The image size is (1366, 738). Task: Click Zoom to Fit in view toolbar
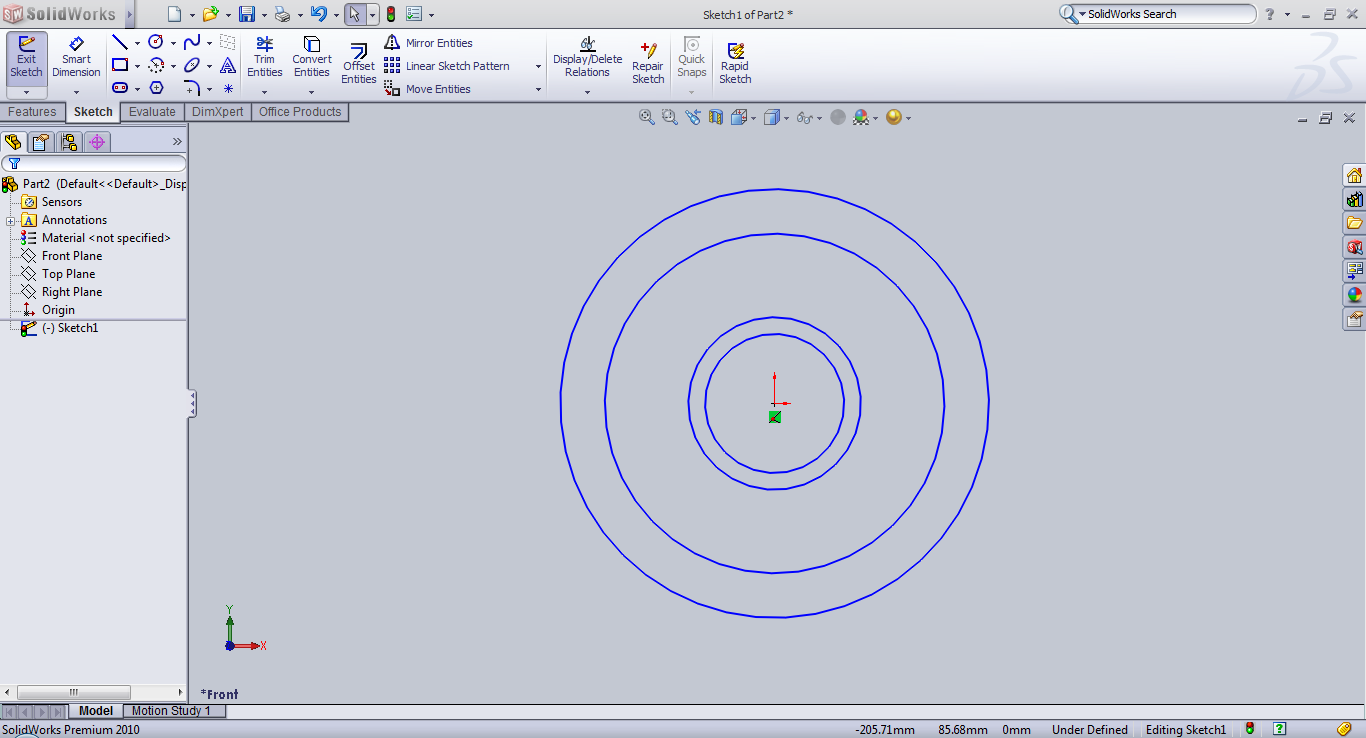click(646, 117)
